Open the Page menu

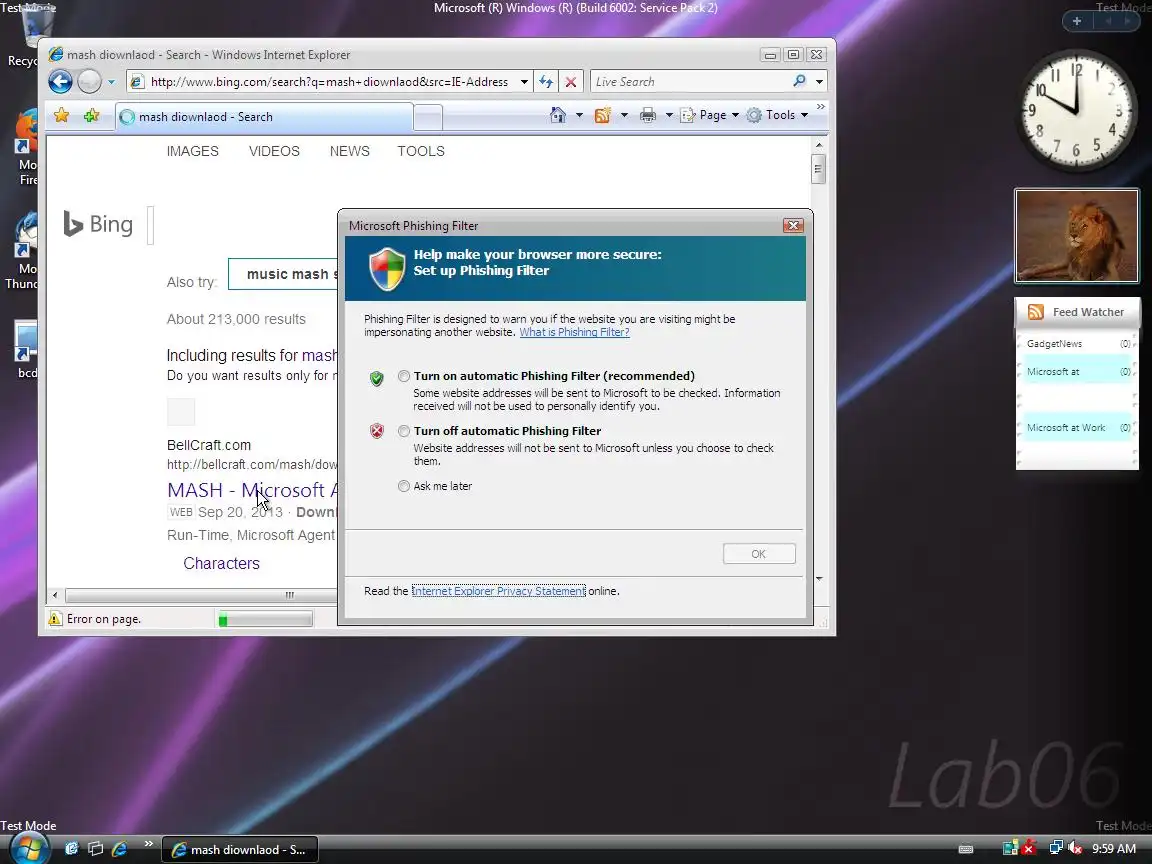[x=709, y=115]
